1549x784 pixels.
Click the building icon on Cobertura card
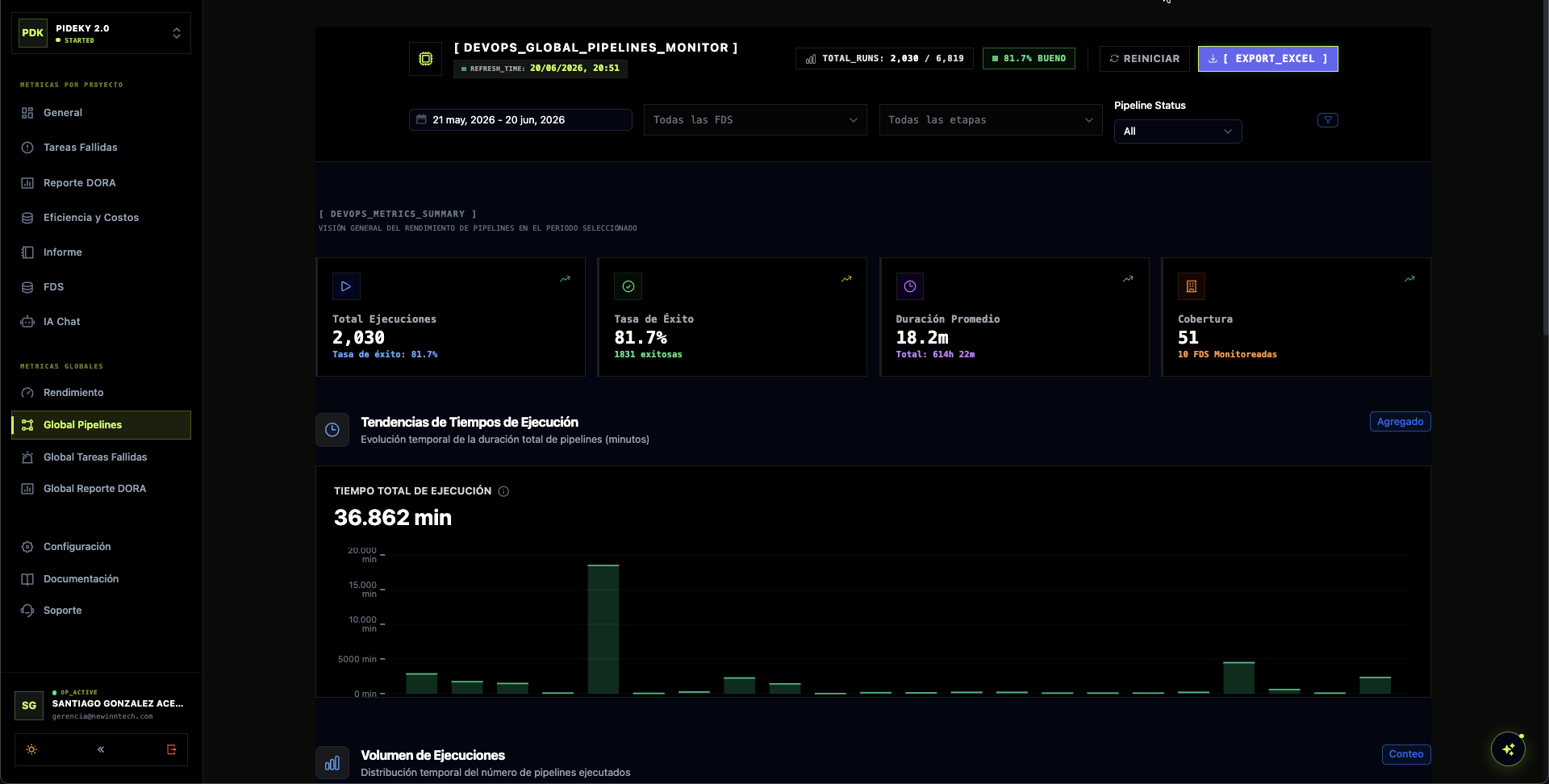pyautogui.click(x=1192, y=286)
